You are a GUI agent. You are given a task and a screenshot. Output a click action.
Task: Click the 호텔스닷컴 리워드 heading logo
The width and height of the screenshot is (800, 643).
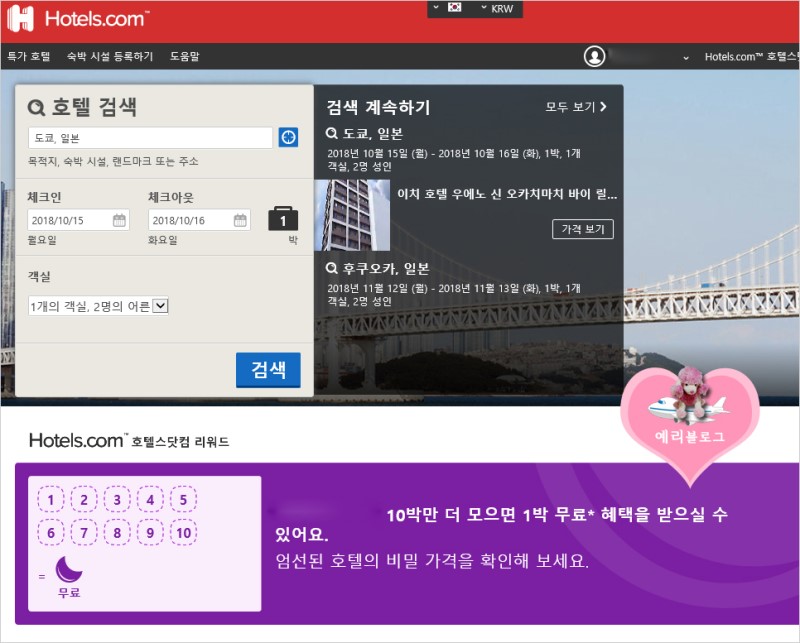point(129,440)
